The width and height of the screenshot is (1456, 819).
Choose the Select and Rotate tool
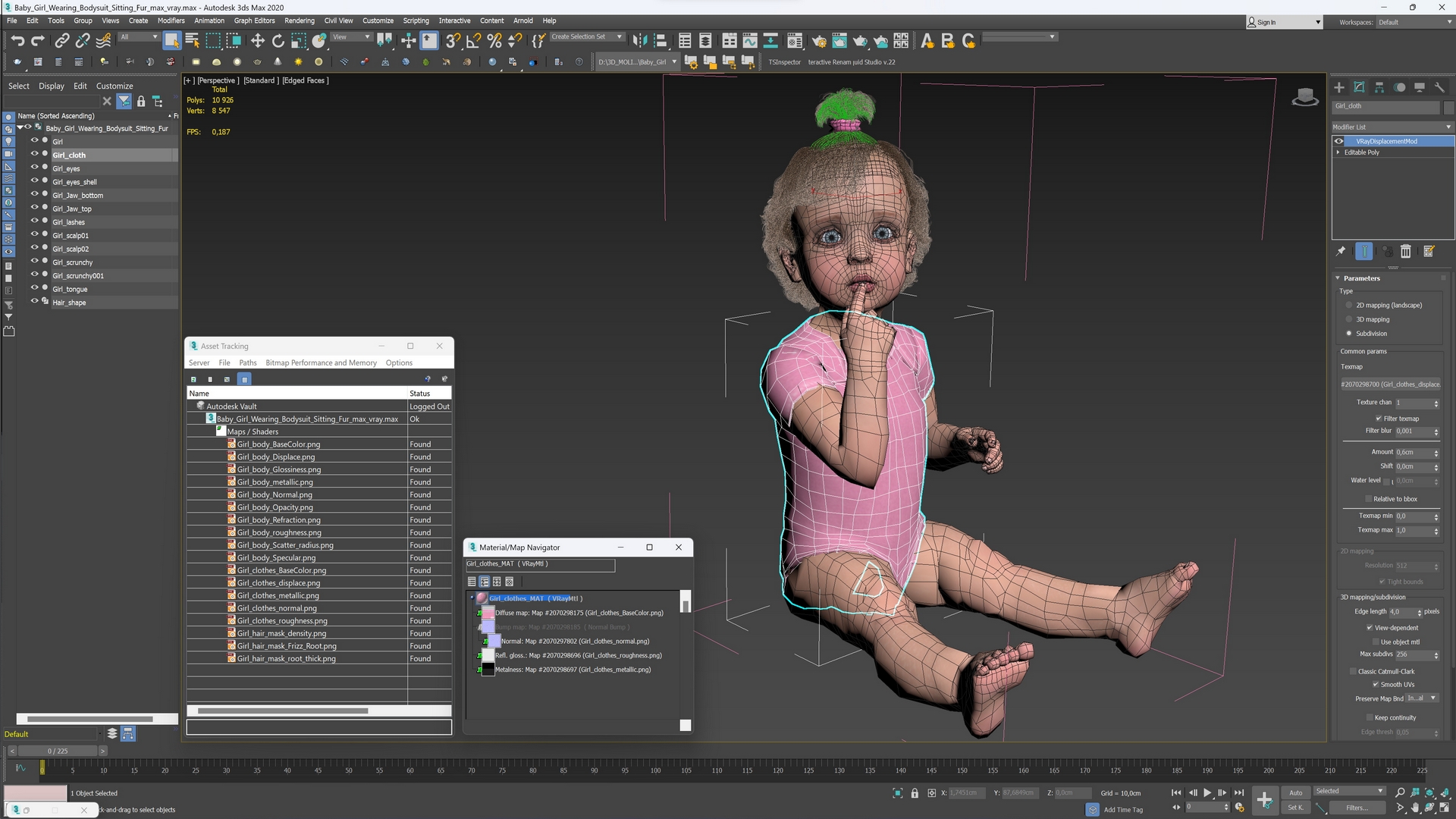[x=278, y=40]
